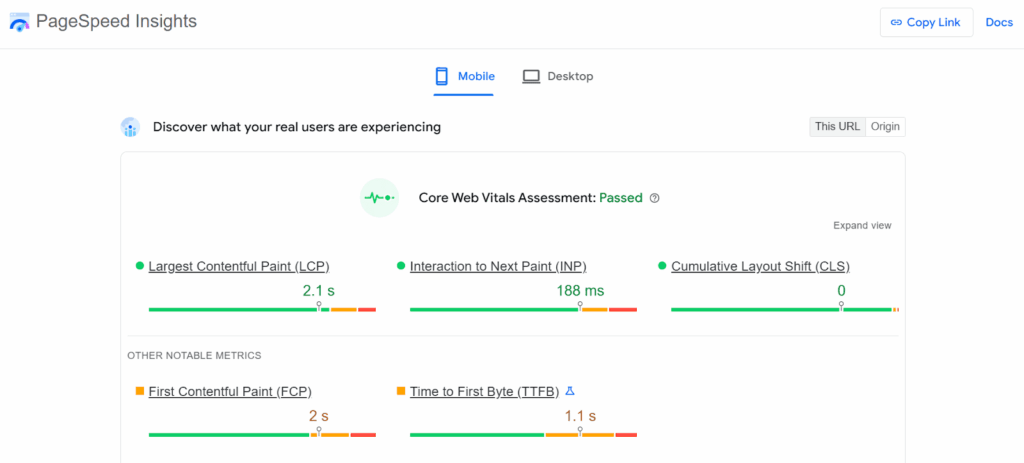Click the "PageSpeed Insights" title text
Screen dimensions: 1024x463
116,22
